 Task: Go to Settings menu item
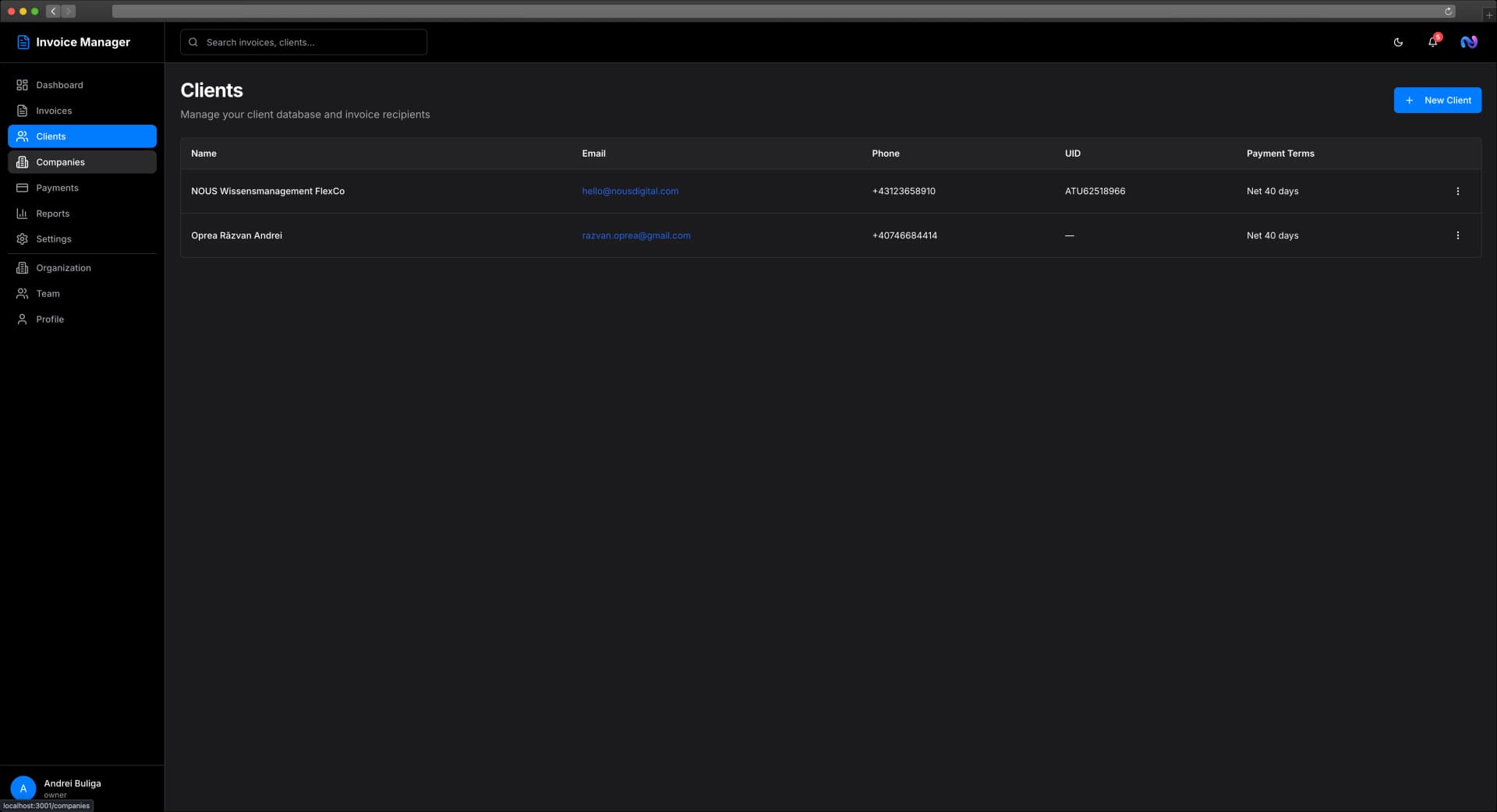pos(82,239)
